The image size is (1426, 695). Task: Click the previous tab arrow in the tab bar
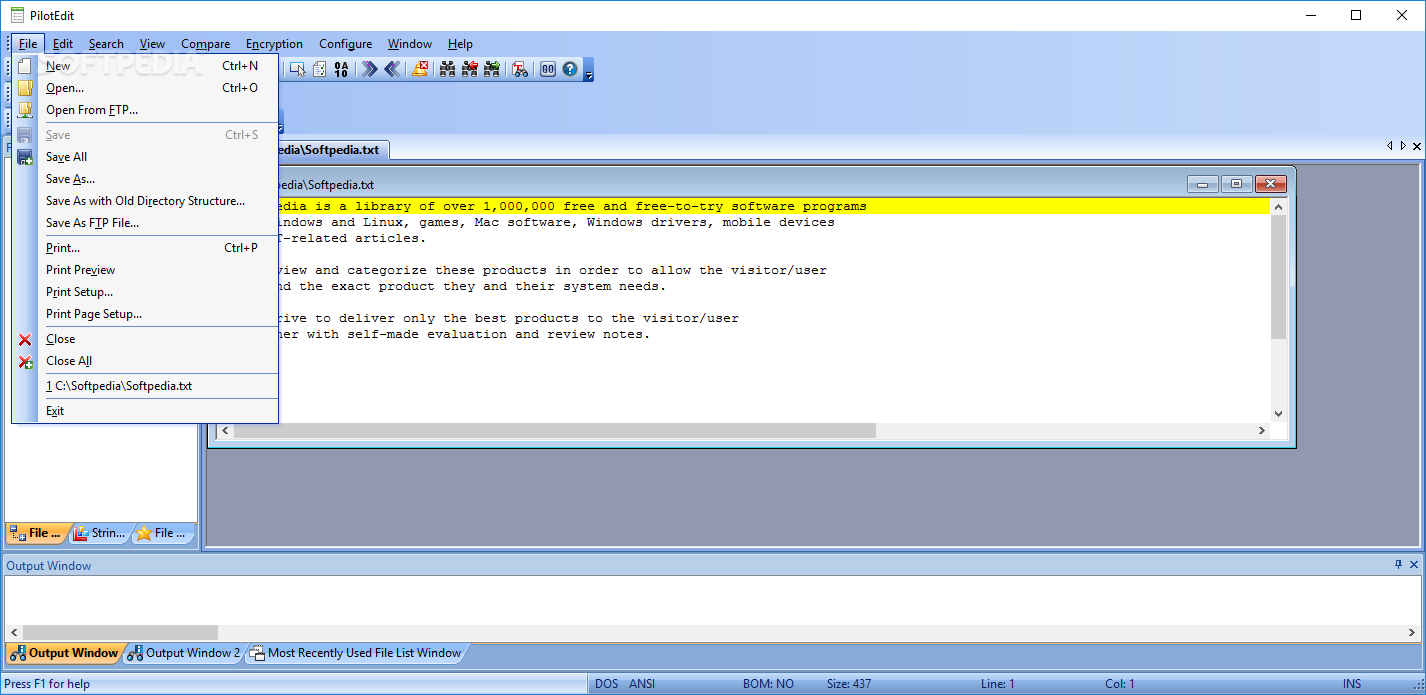(x=1390, y=146)
